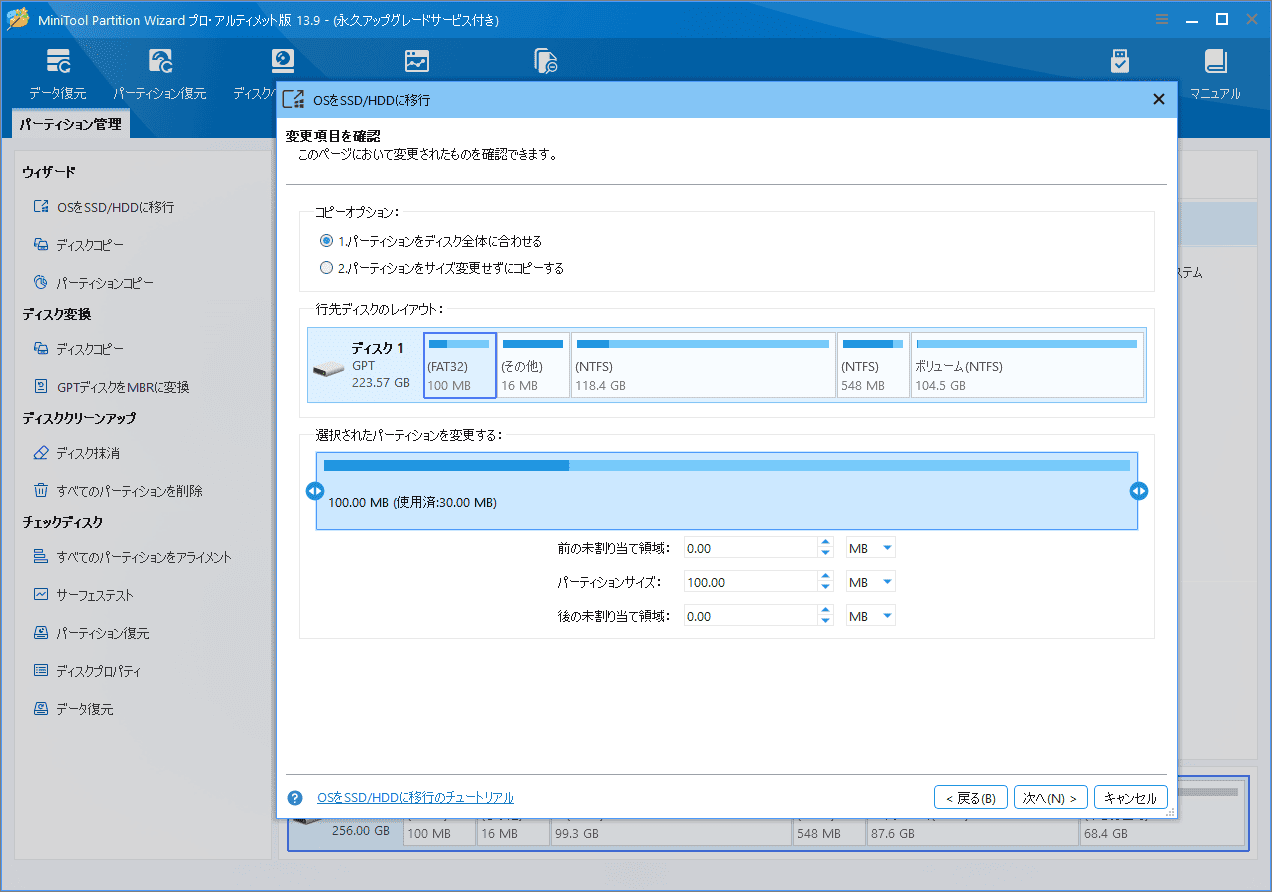Open the disk benchmark toolbar icon

pos(417,61)
